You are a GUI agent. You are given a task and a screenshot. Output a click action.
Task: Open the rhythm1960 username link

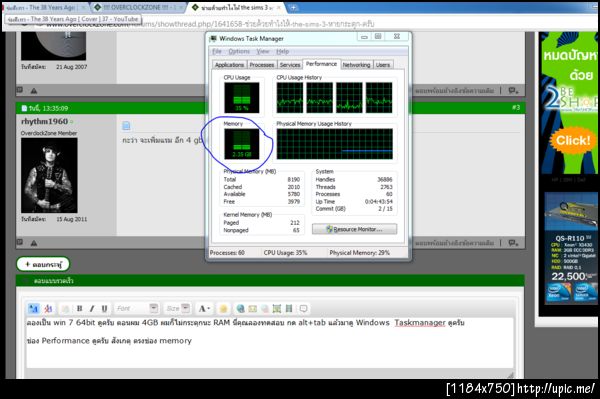click(x=44, y=121)
